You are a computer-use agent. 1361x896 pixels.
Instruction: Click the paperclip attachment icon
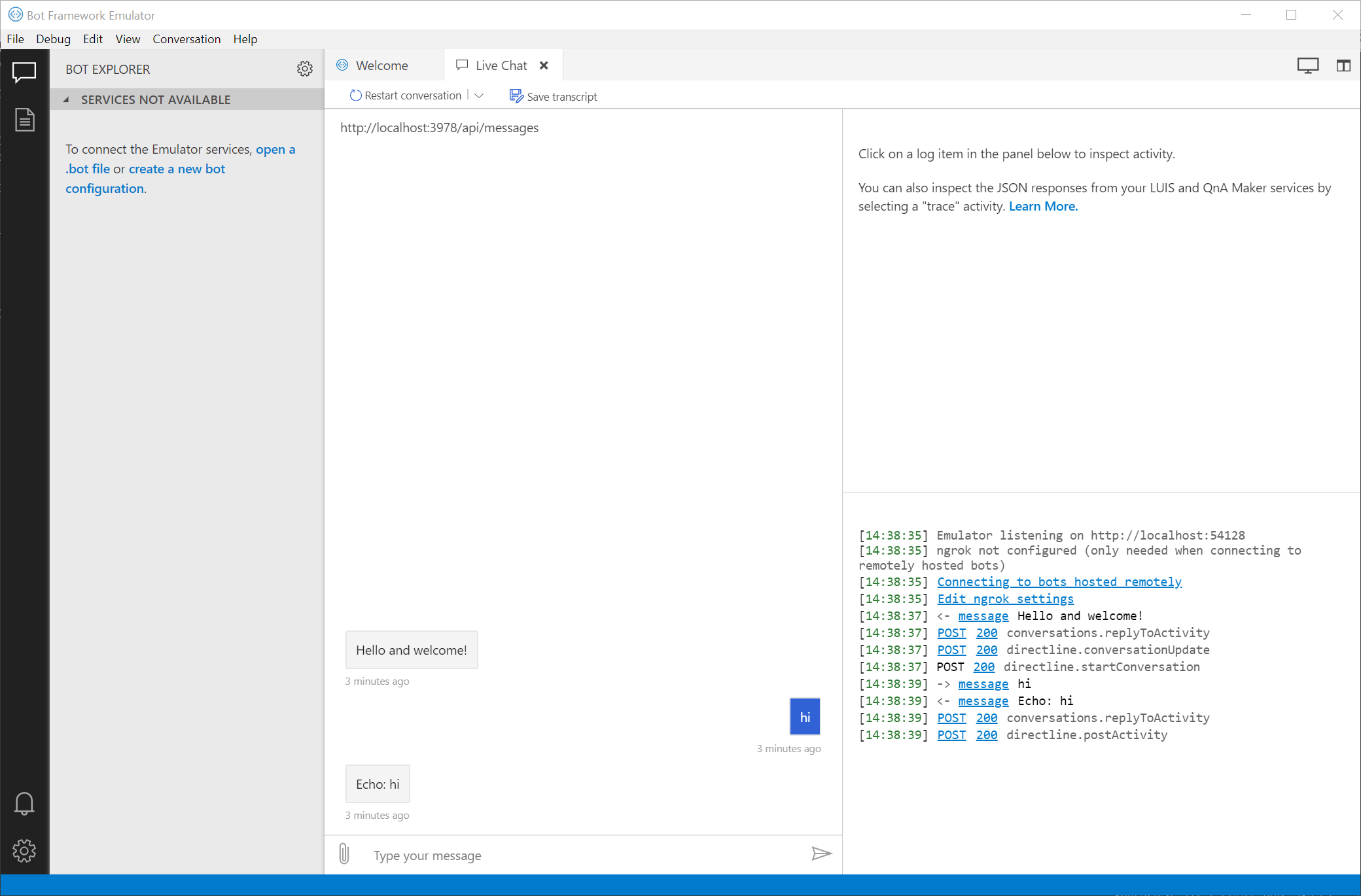click(344, 853)
